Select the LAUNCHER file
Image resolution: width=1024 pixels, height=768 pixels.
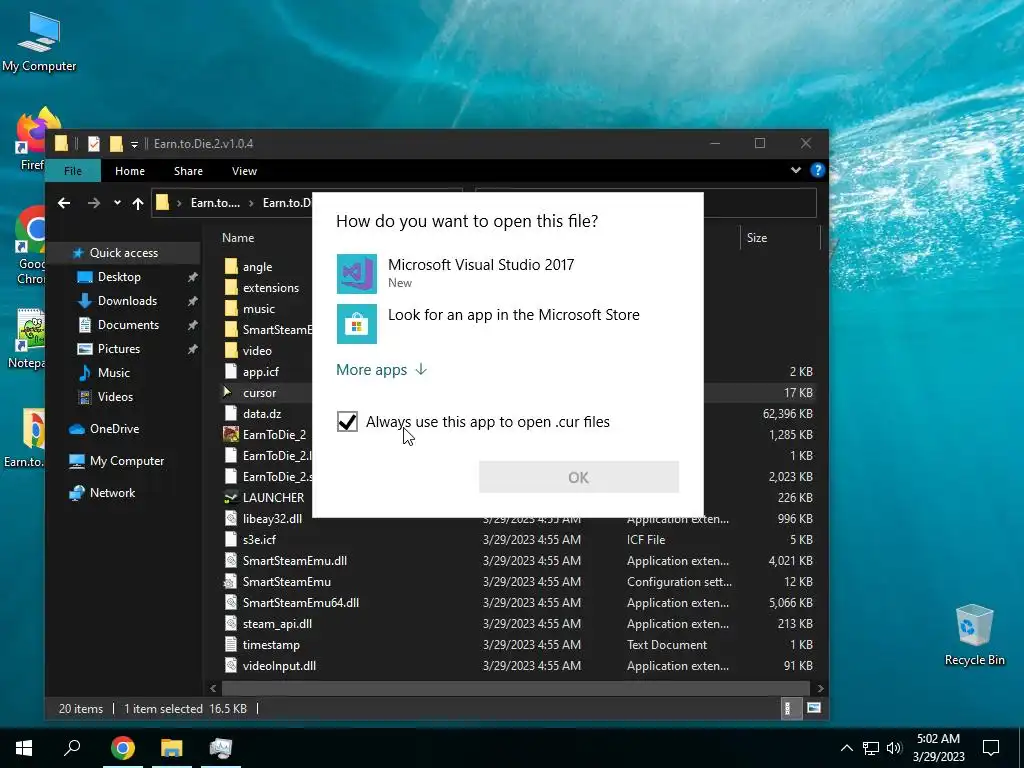(x=273, y=498)
